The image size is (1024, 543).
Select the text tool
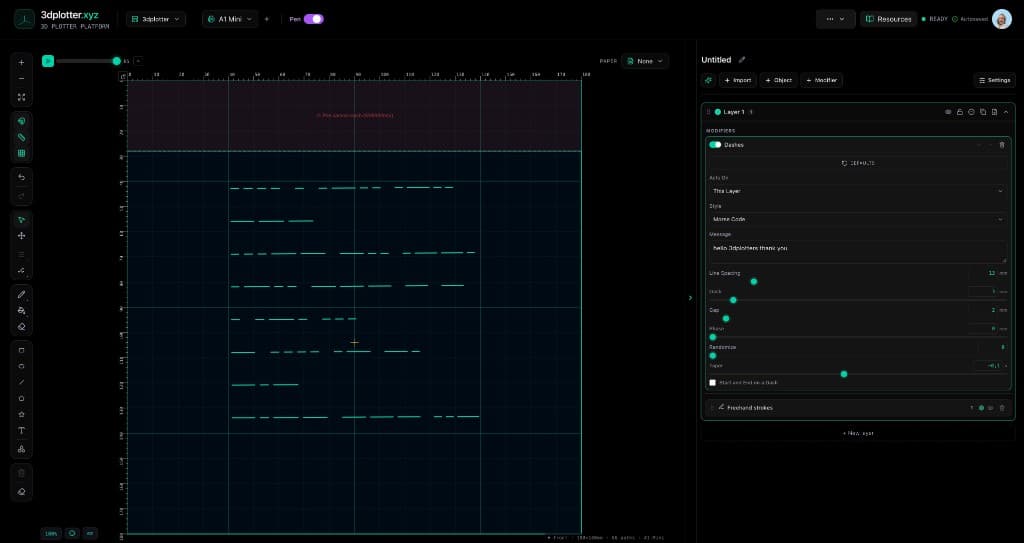[x=22, y=431]
